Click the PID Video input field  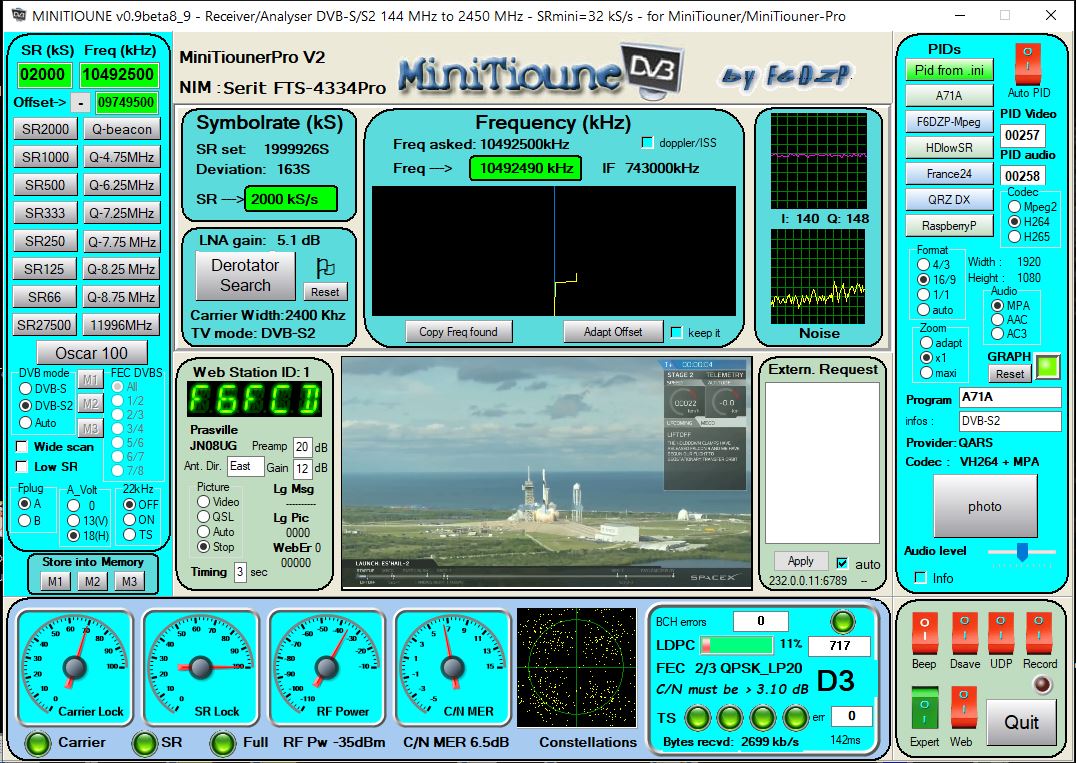(x=1022, y=135)
